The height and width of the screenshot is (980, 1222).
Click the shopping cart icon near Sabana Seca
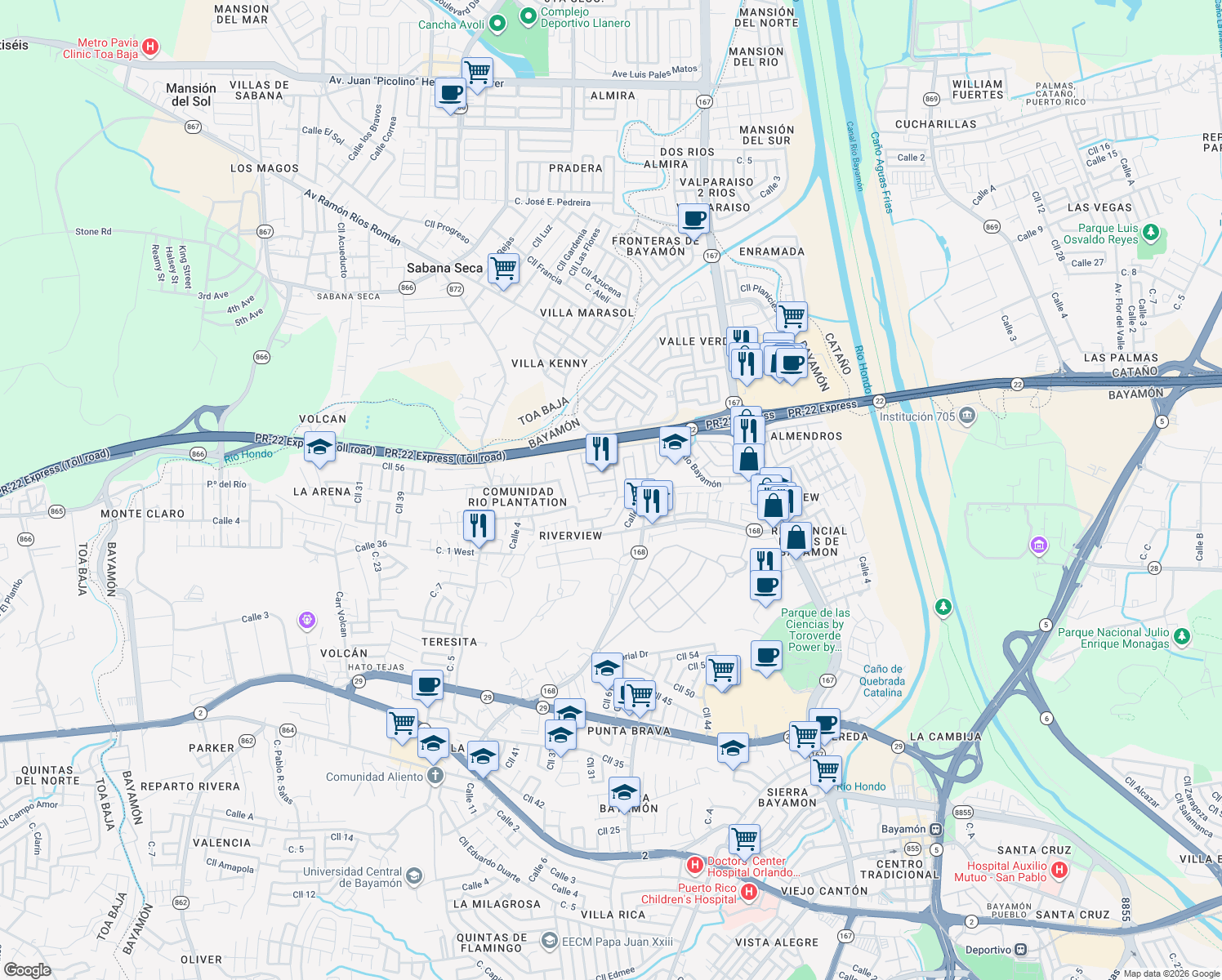[x=502, y=269]
